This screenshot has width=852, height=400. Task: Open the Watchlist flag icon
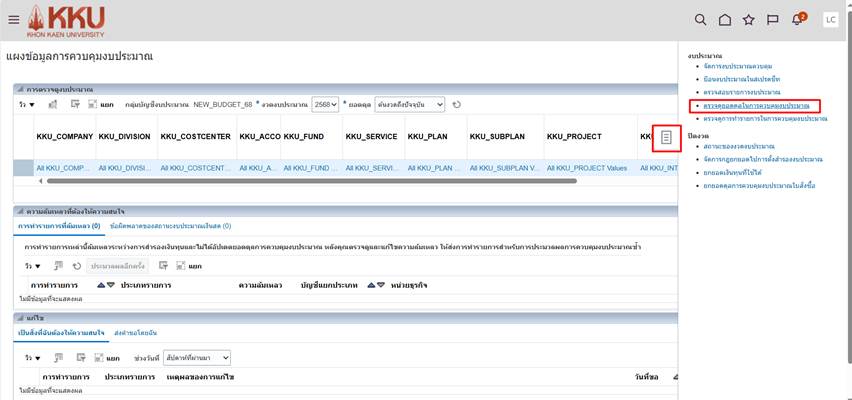pos(773,20)
